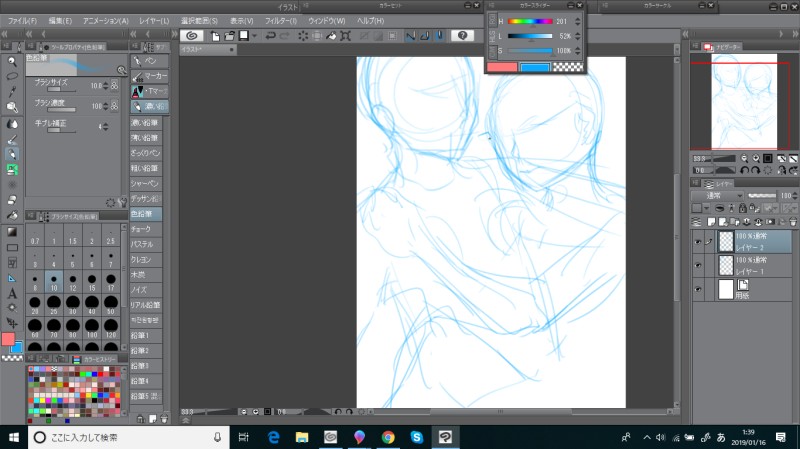Select the eyedropper tool
This screenshot has height=449, width=800.
pyautogui.click(x=12, y=92)
